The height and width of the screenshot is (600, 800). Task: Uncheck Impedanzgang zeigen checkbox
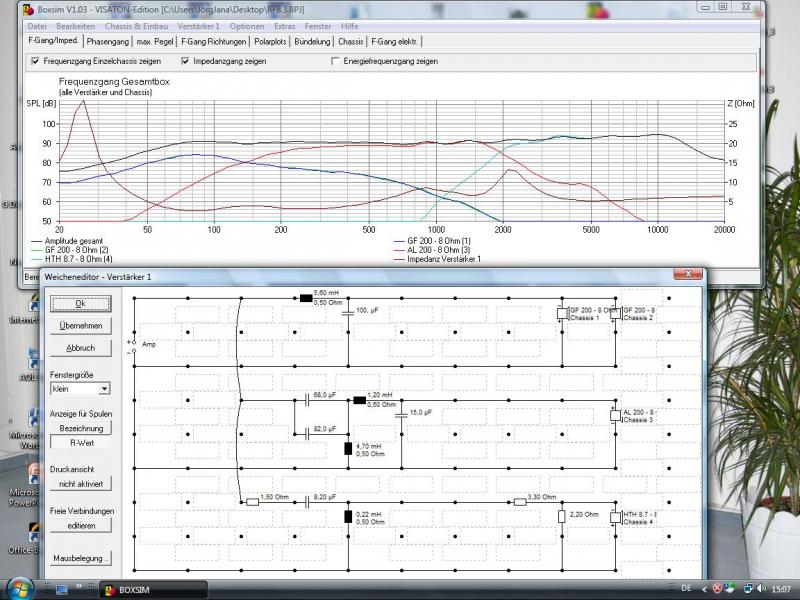tap(184, 61)
